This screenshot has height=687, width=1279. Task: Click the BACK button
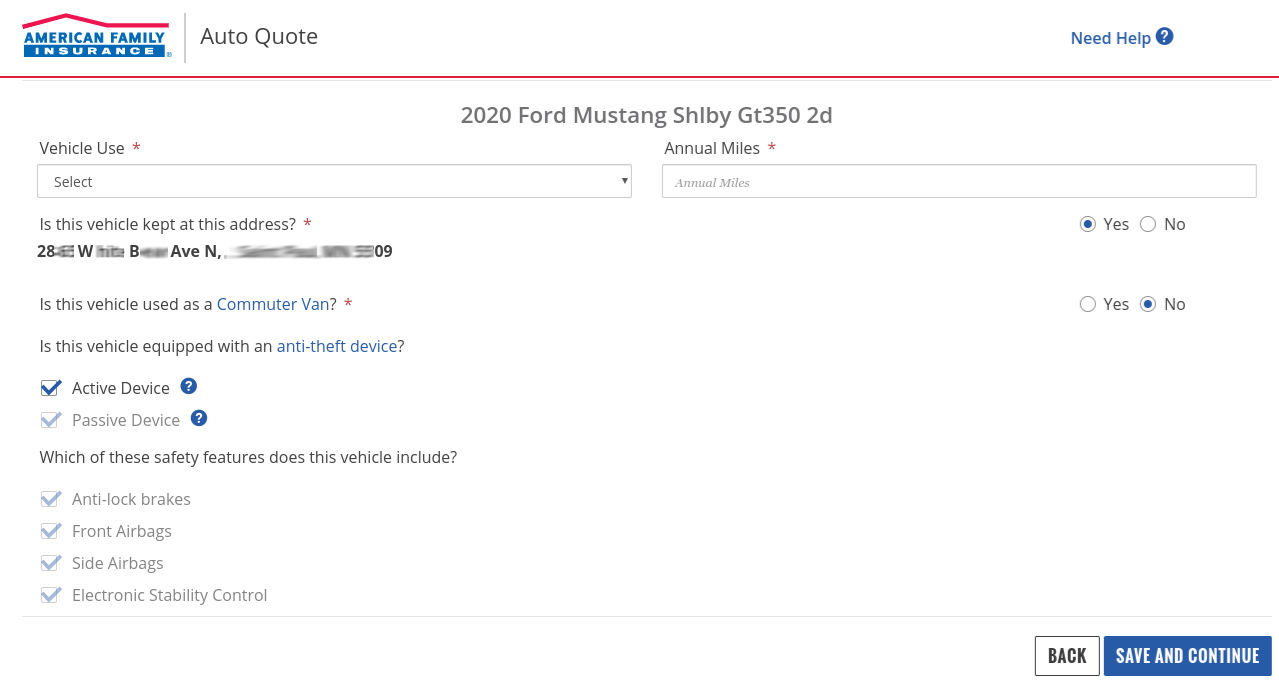coord(1066,655)
